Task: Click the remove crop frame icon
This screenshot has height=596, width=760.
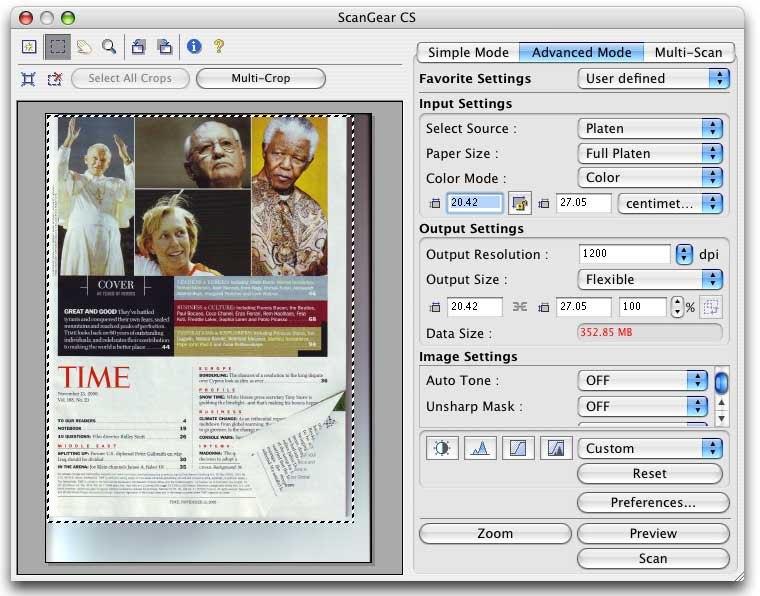Action: tap(55, 78)
